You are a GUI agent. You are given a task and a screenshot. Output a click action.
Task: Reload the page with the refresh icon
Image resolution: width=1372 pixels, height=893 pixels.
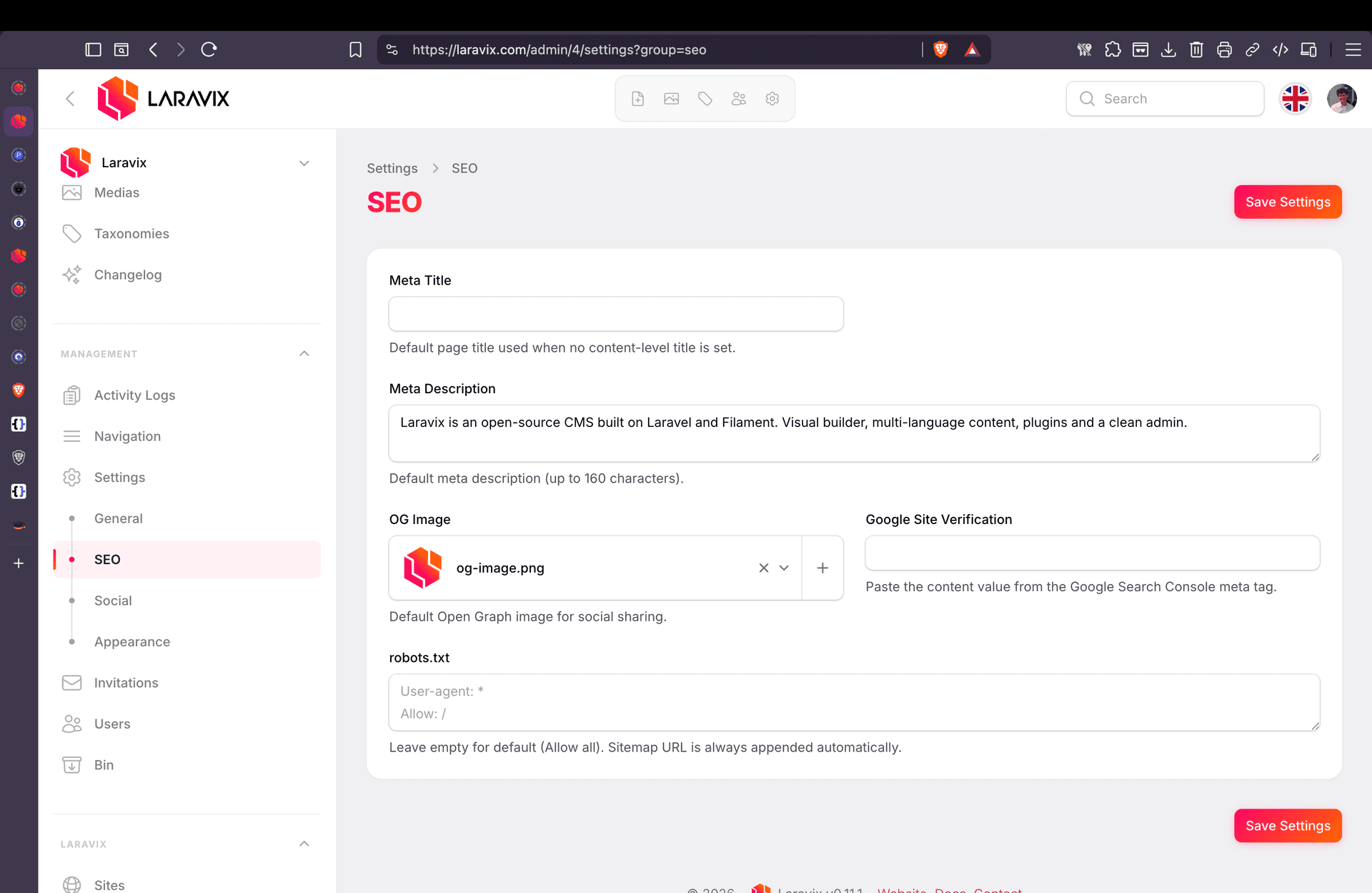(209, 49)
